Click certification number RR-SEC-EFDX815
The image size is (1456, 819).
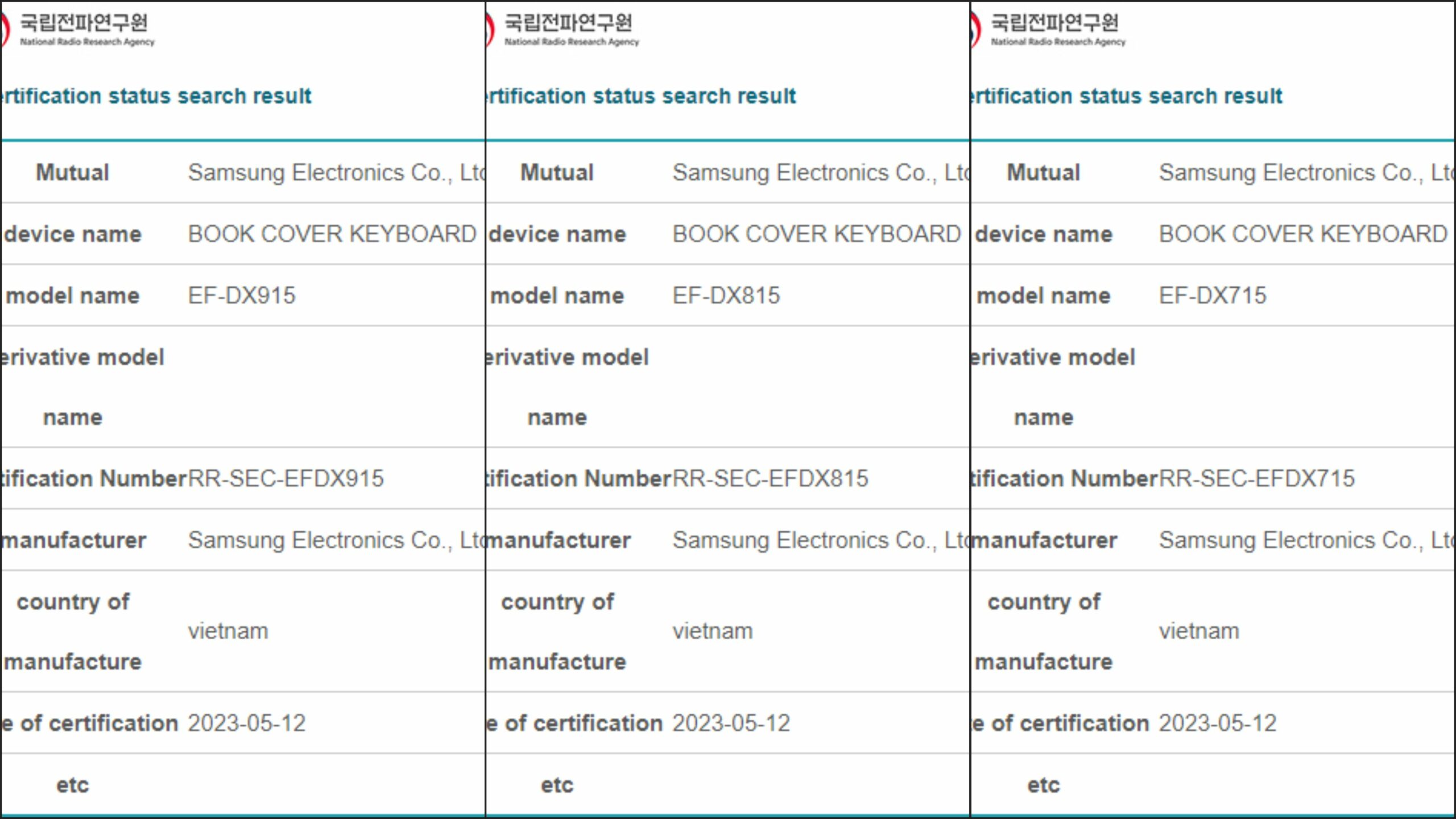click(x=771, y=479)
